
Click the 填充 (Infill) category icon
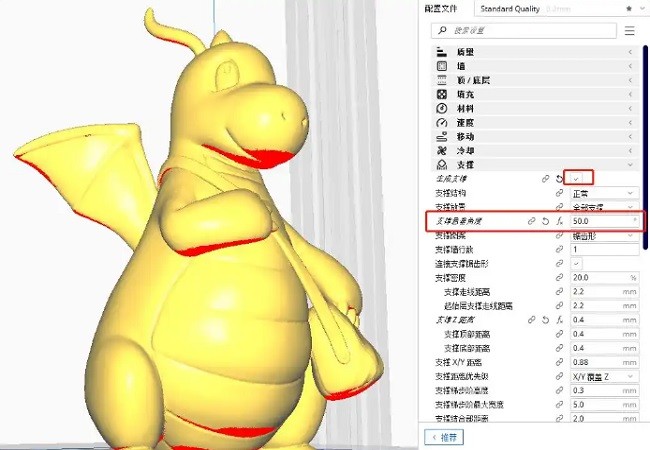[x=442, y=94]
